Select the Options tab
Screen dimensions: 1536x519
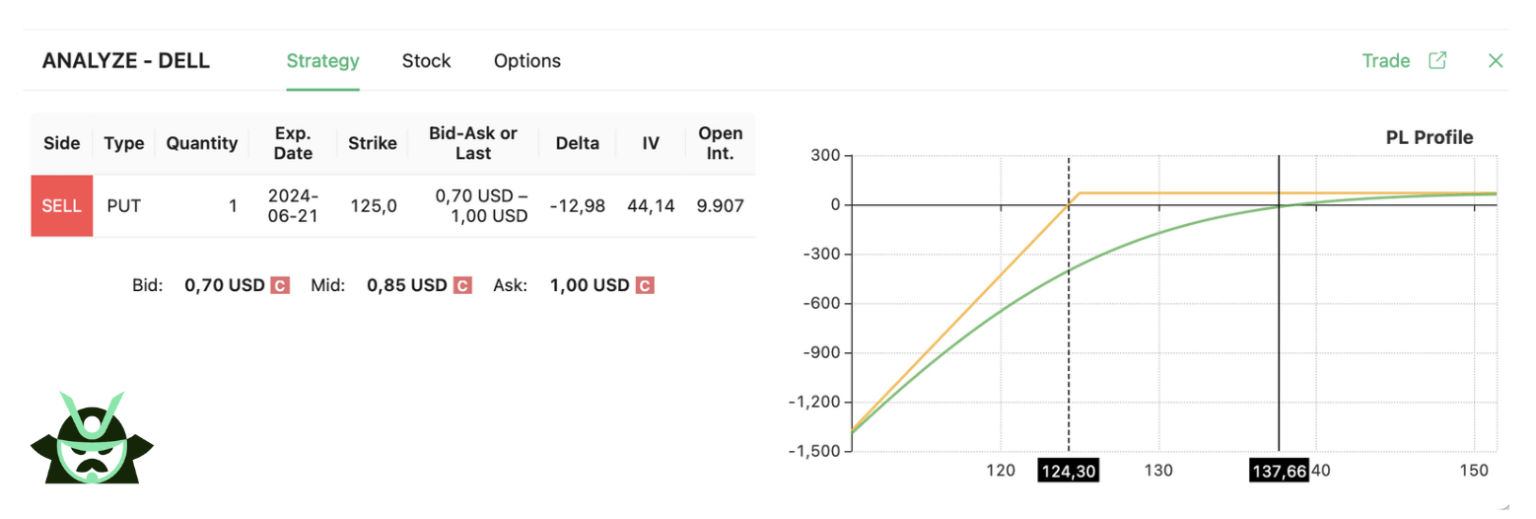click(527, 61)
